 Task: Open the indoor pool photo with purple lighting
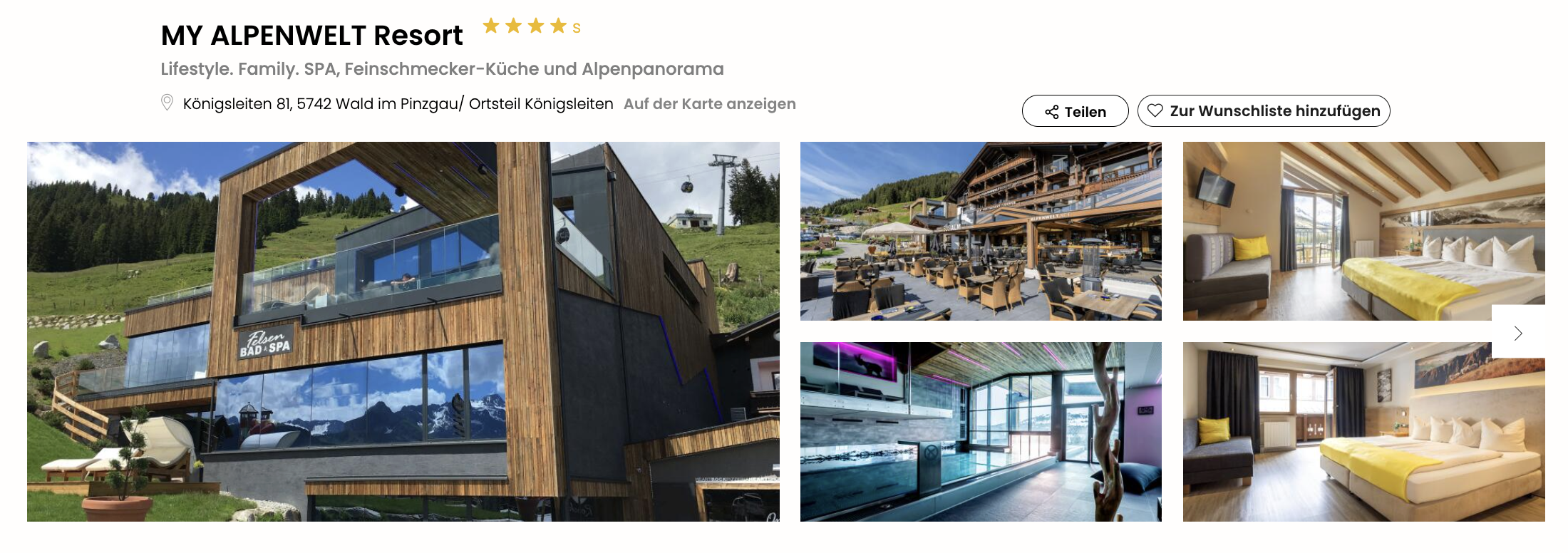pos(981,432)
